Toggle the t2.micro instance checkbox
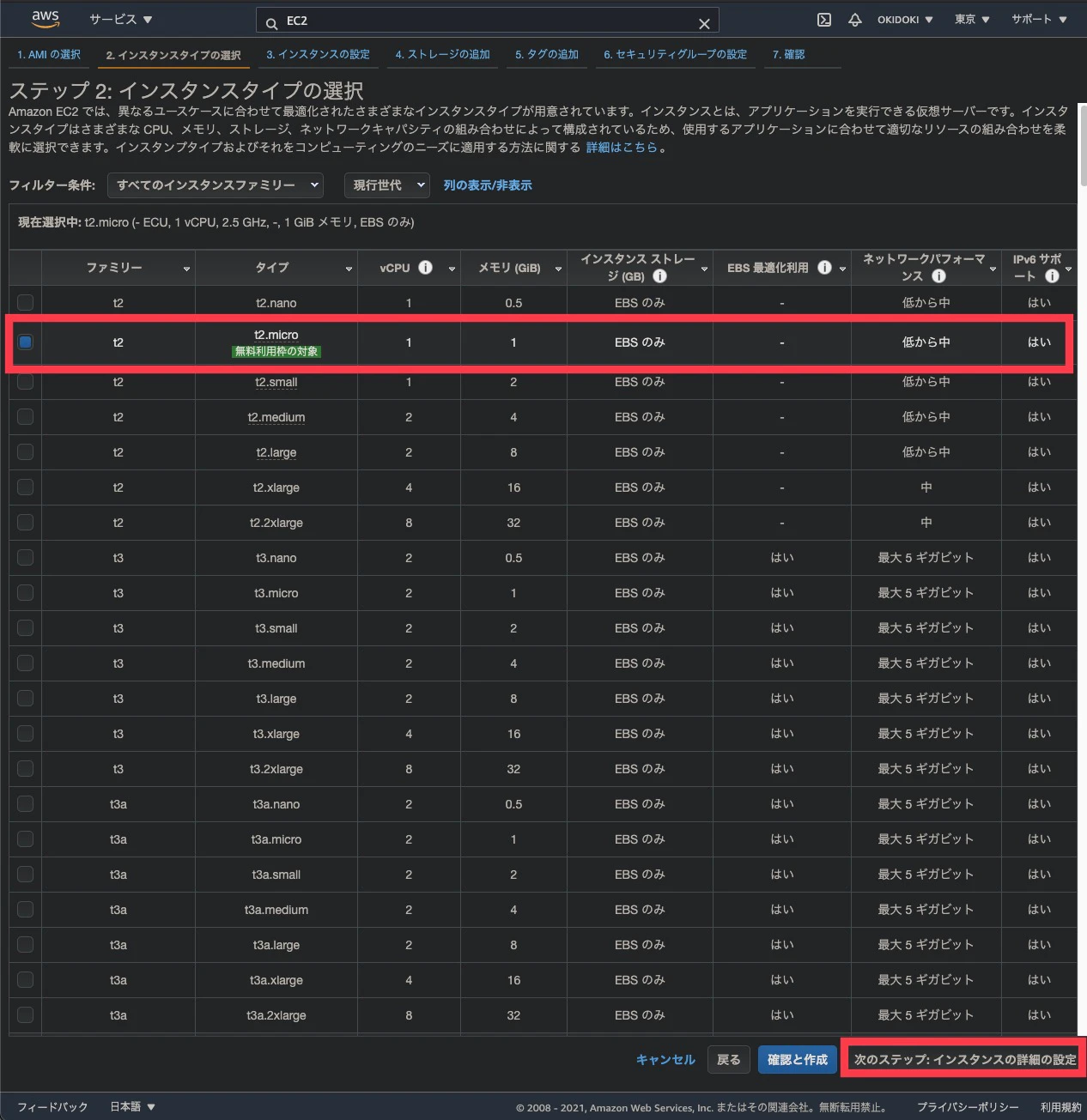The image size is (1087, 1120). pyautogui.click(x=26, y=342)
